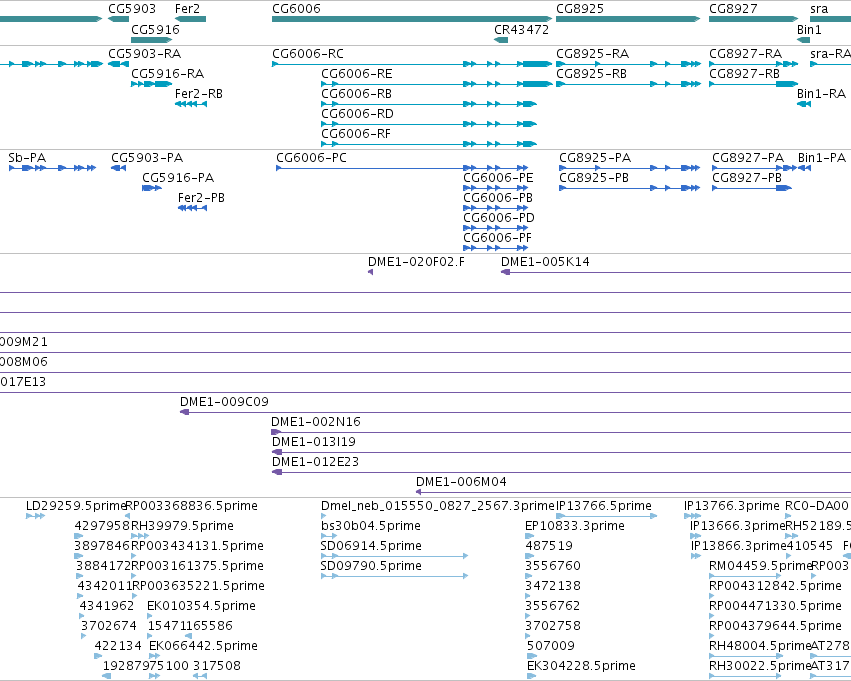Select transcript CG8925-RA label
Screen dimensions: 851x681
point(592,54)
